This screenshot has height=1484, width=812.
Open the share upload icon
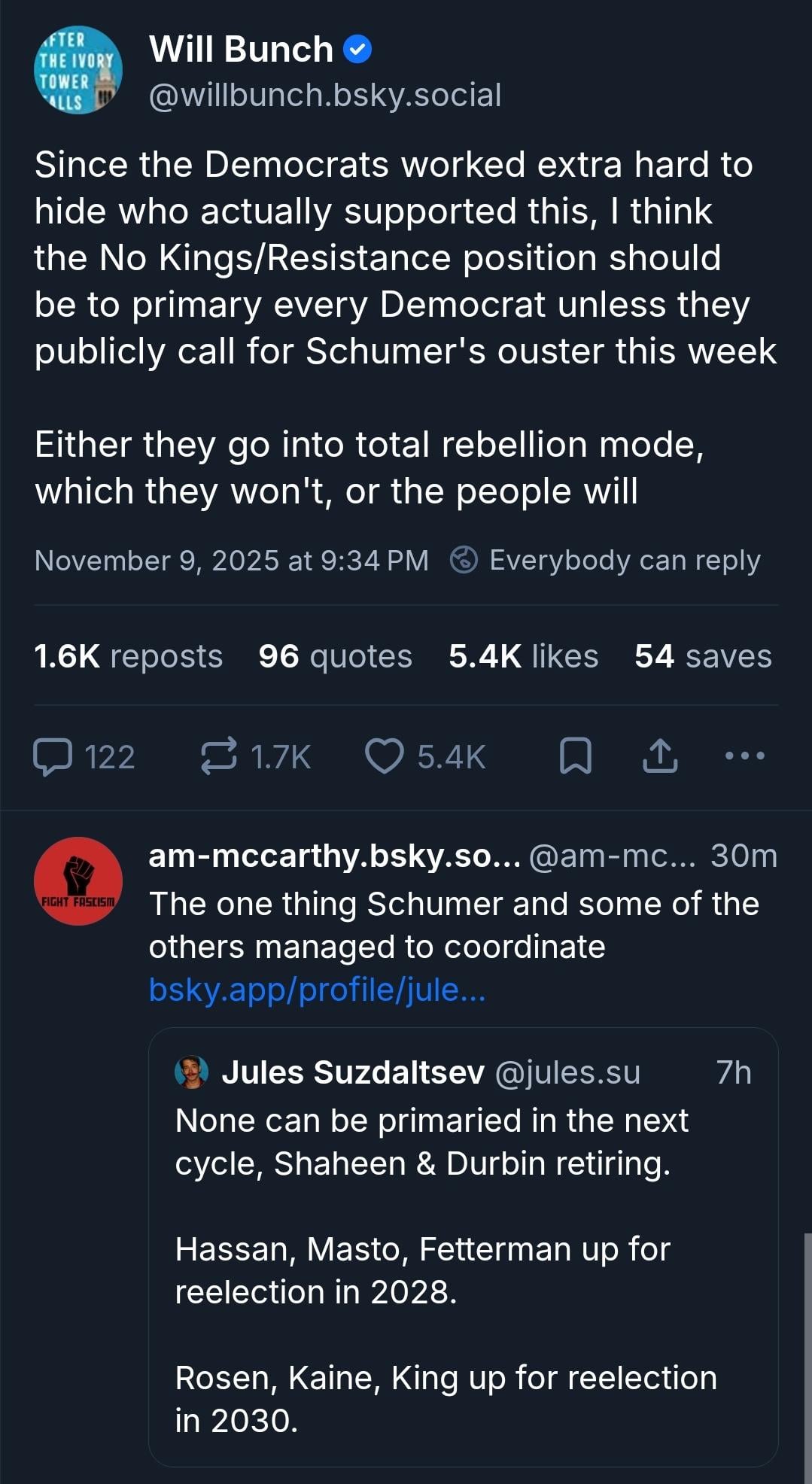click(x=660, y=756)
